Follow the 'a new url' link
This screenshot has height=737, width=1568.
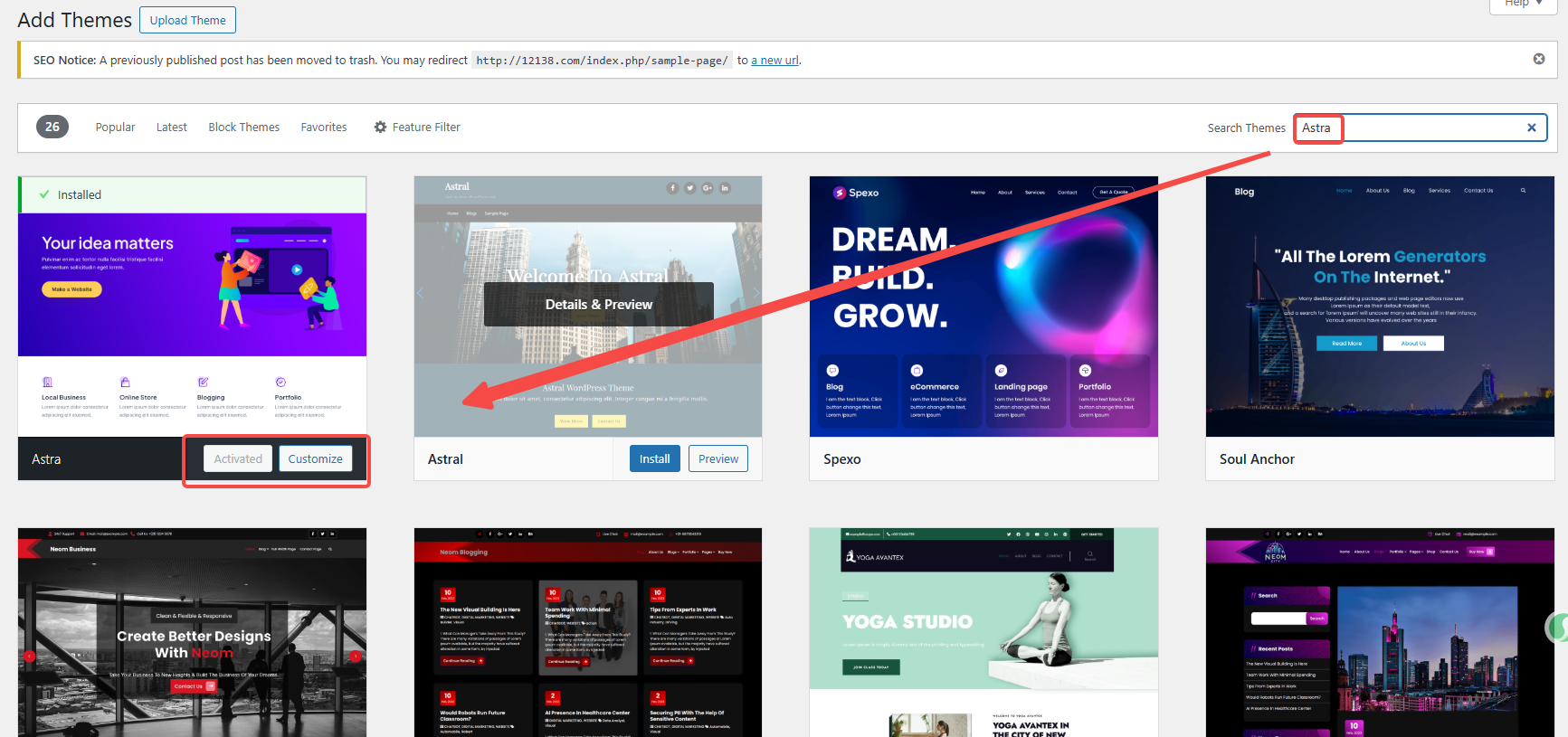click(x=774, y=61)
